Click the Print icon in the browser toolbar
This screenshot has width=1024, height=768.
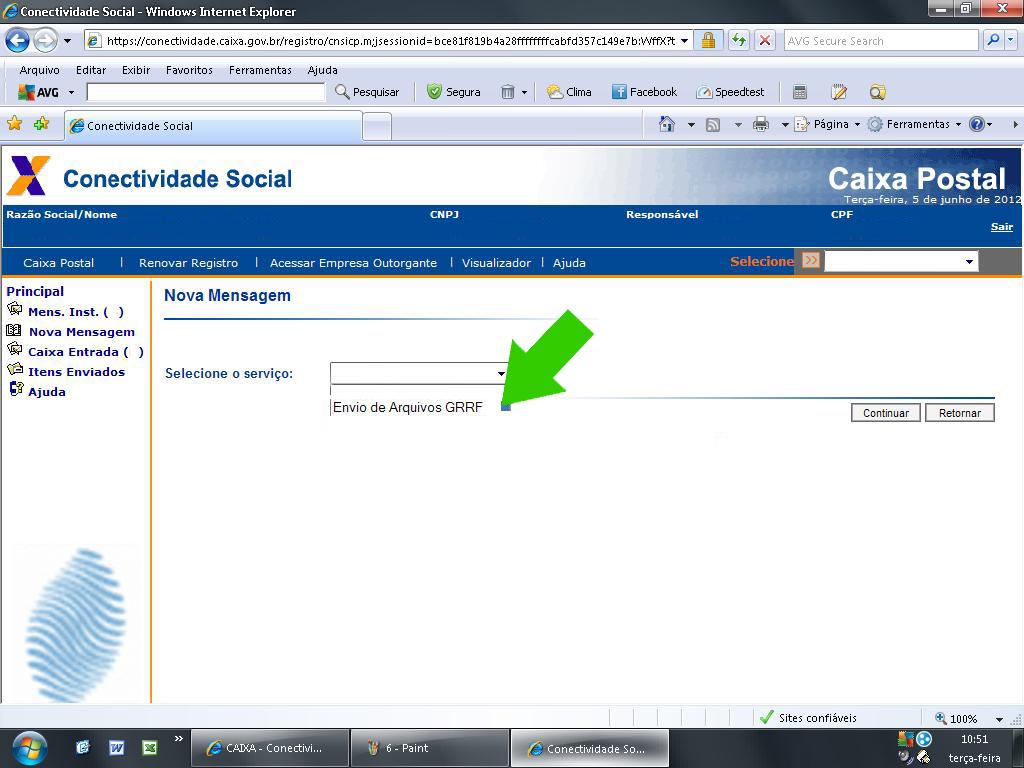coord(758,126)
